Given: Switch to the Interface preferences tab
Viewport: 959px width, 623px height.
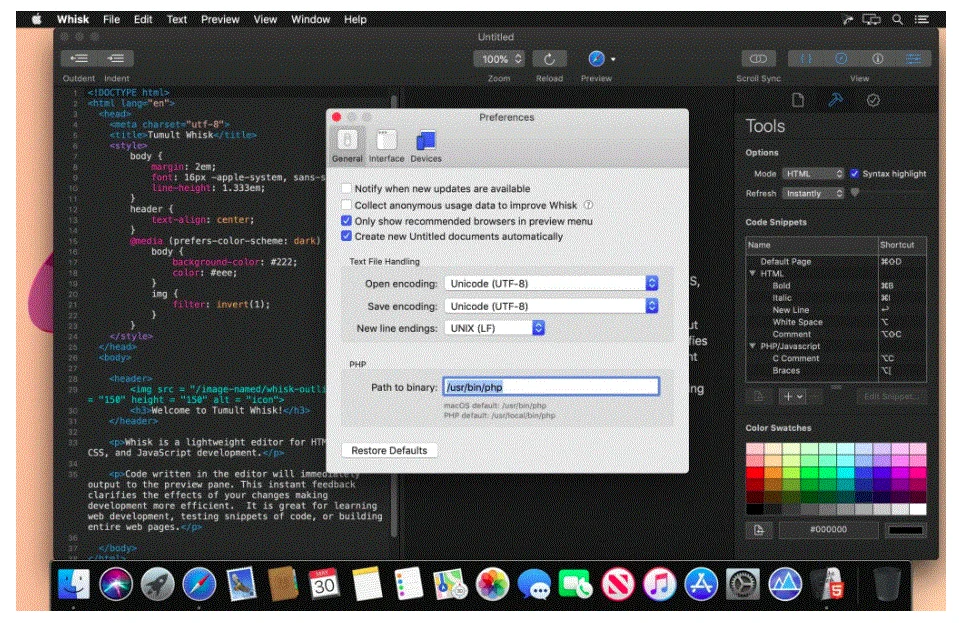Looking at the screenshot, I should tap(386, 146).
